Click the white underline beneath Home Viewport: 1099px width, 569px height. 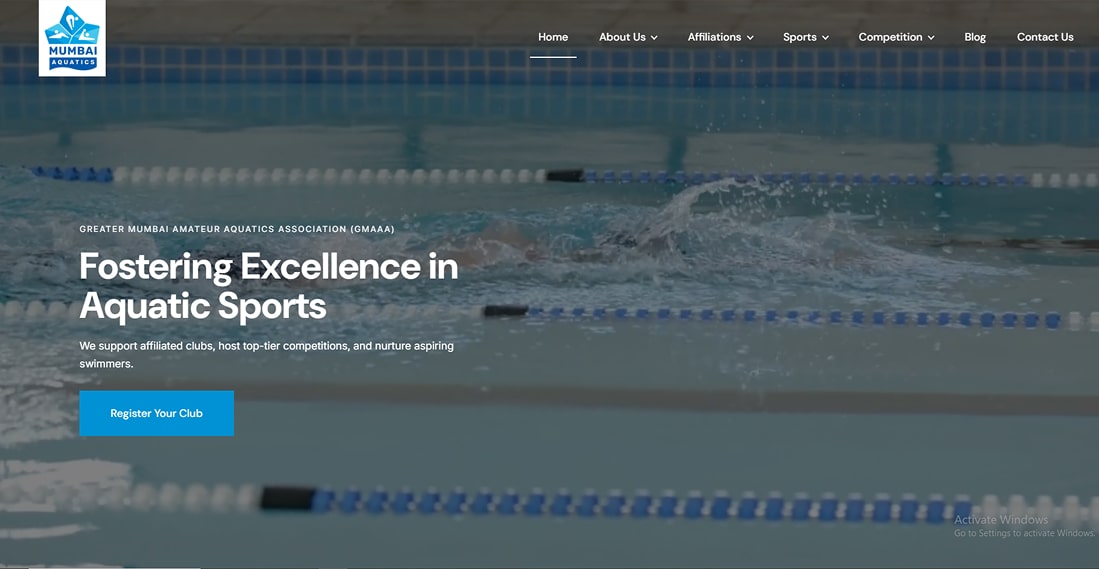(x=553, y=57)
